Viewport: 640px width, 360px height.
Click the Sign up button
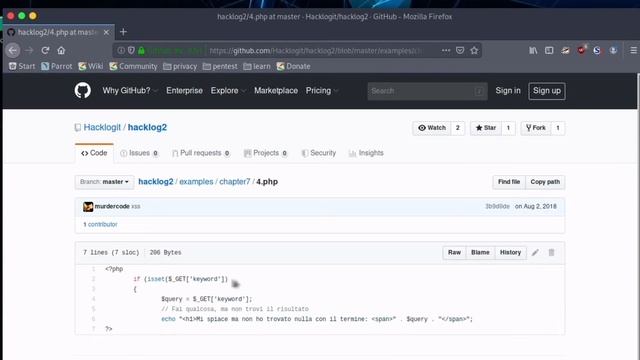pos(547,91)
